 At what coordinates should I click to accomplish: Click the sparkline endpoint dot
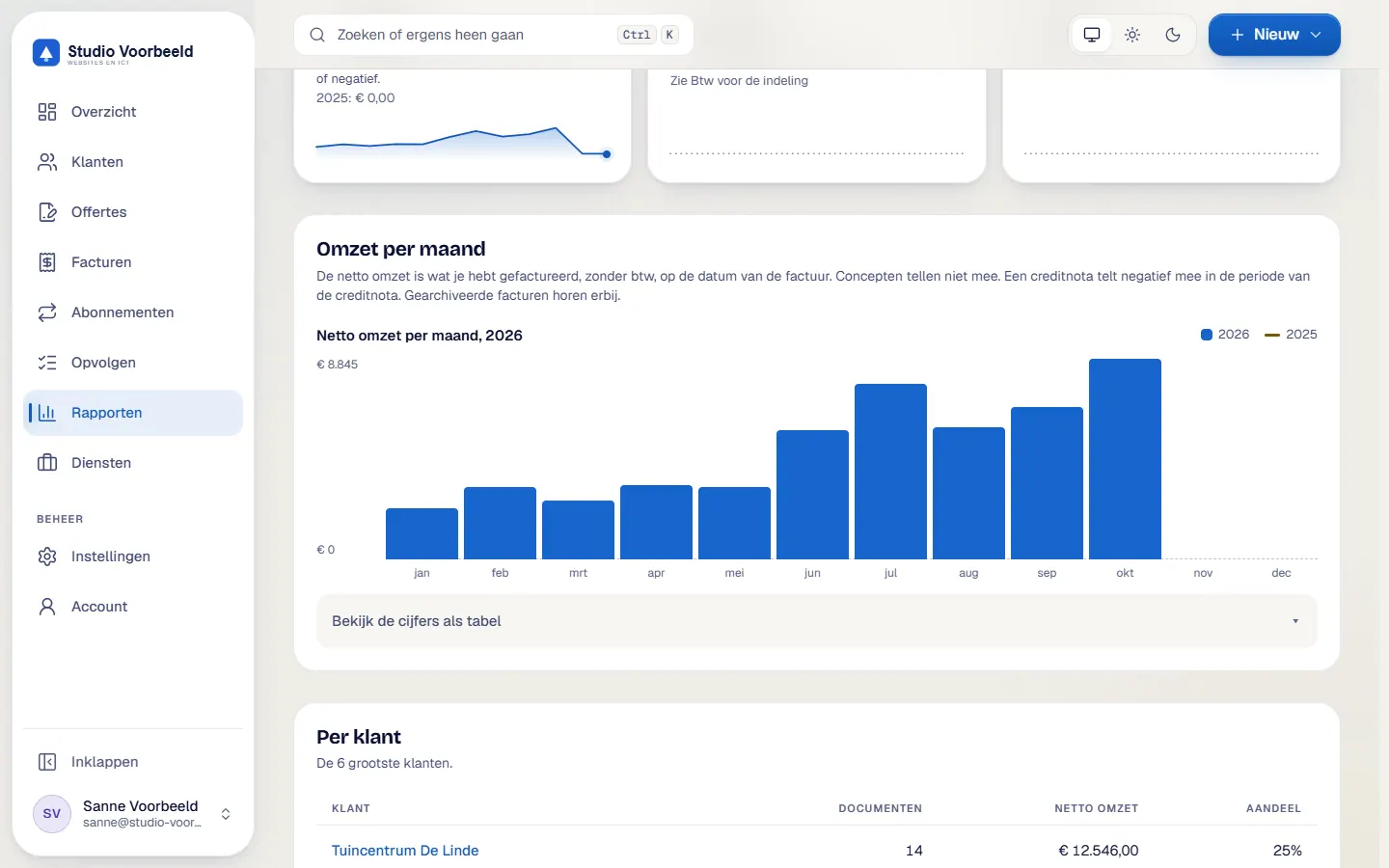pos(607,154)
